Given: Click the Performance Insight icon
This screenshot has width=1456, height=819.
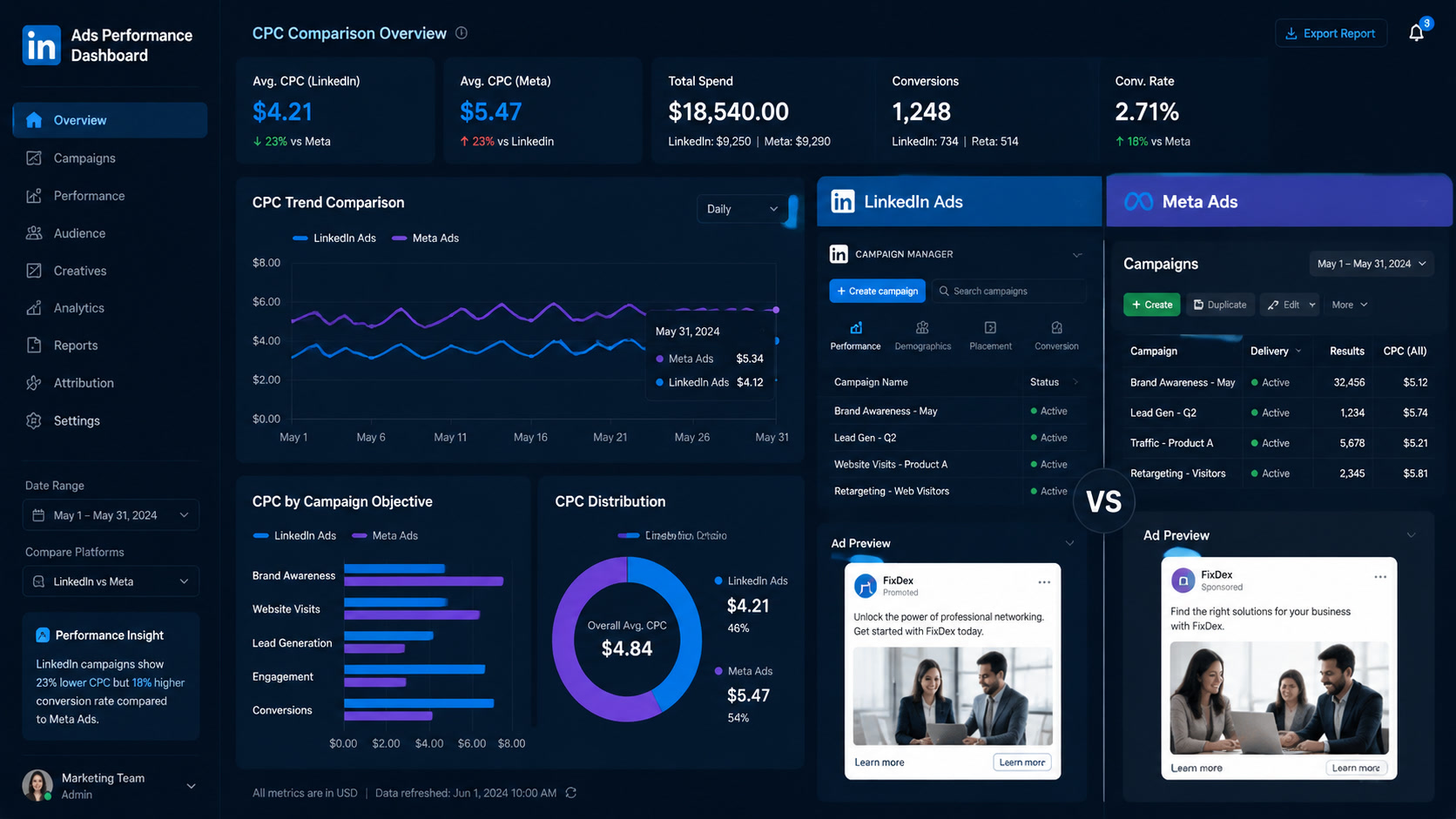Looking at the screenshot, I should 43,635.
